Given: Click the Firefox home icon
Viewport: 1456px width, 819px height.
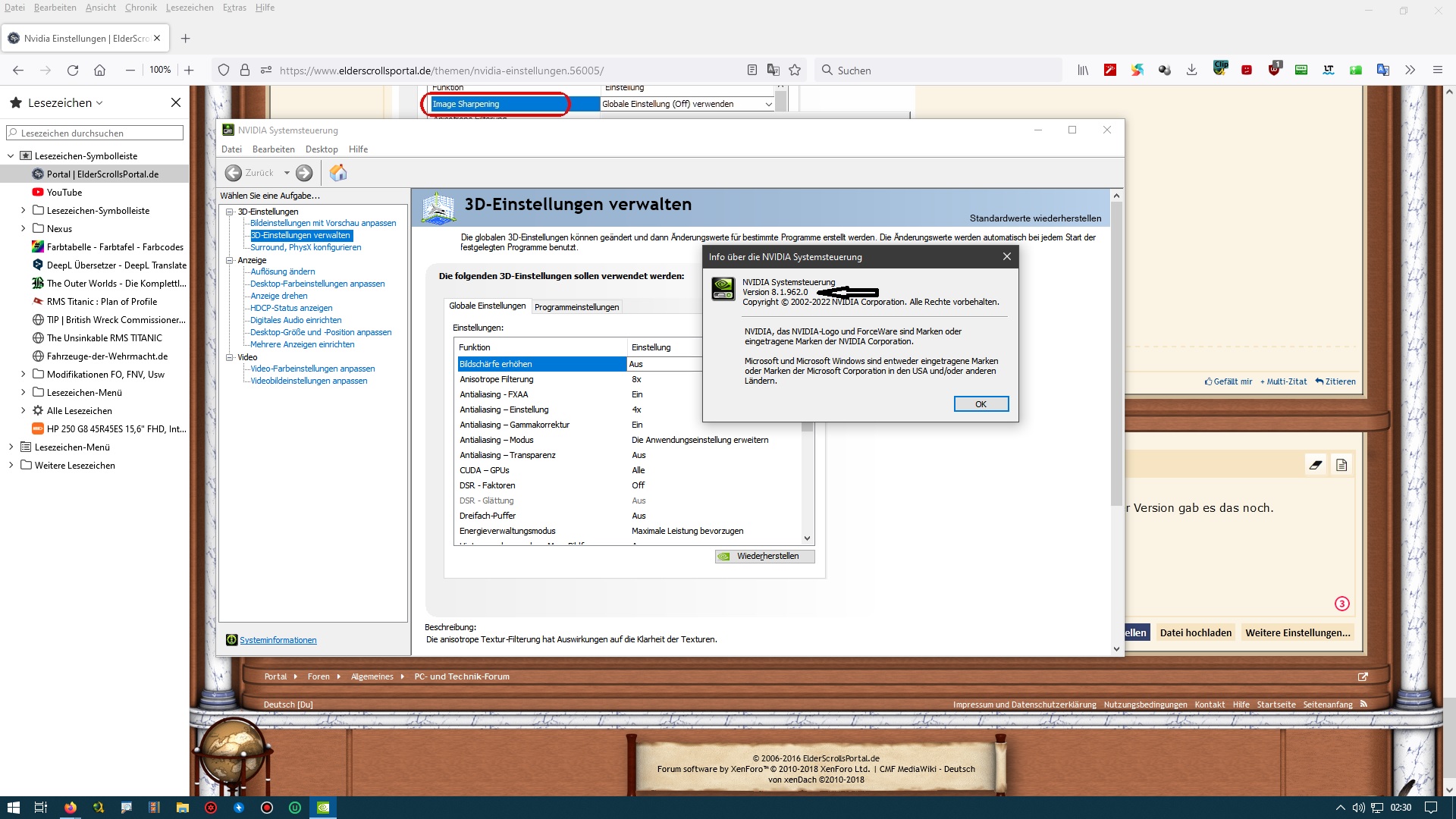Looking at the screenshot, I should point(99,70).
